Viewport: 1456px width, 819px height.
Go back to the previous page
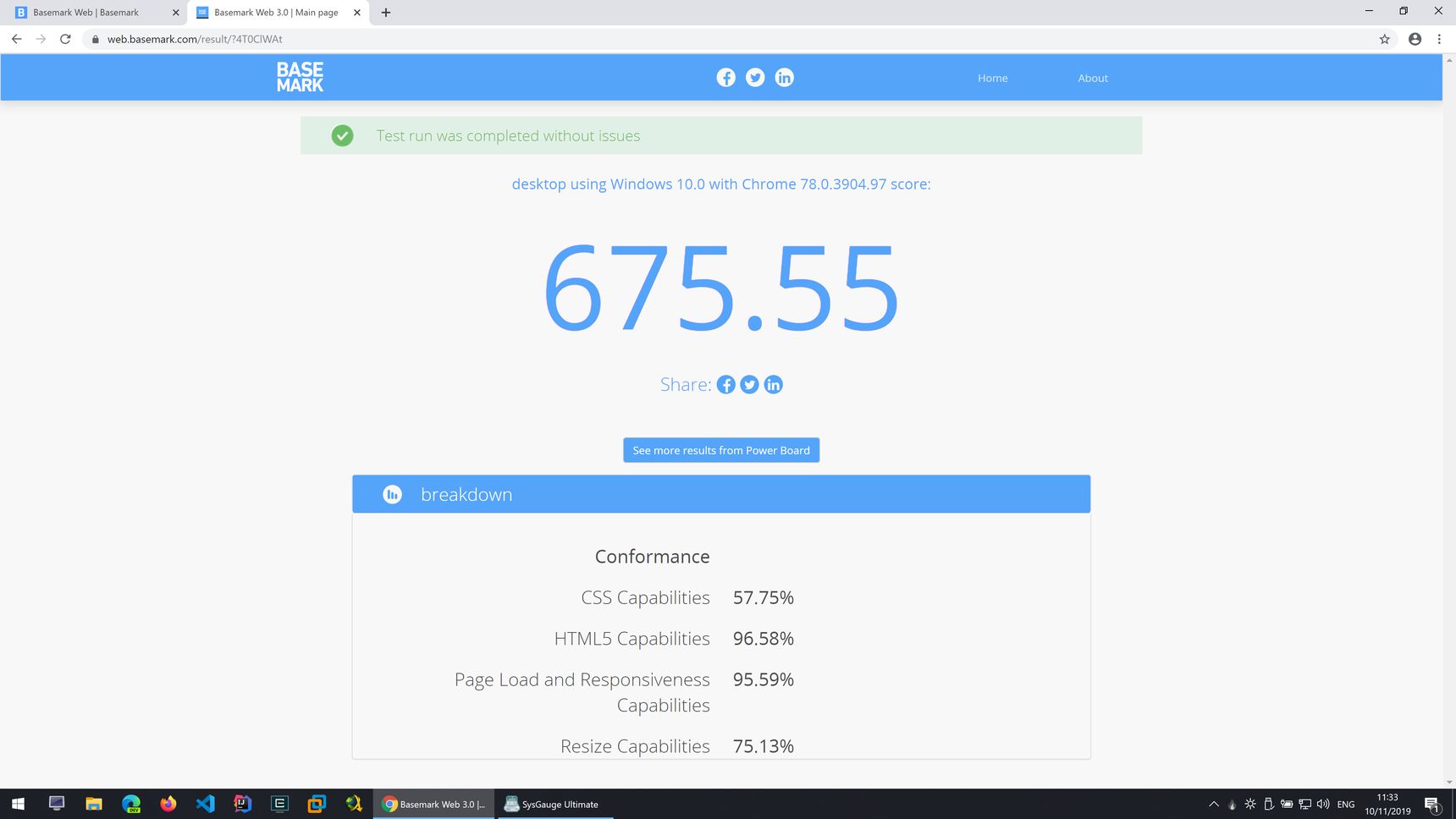pos(16,39)
